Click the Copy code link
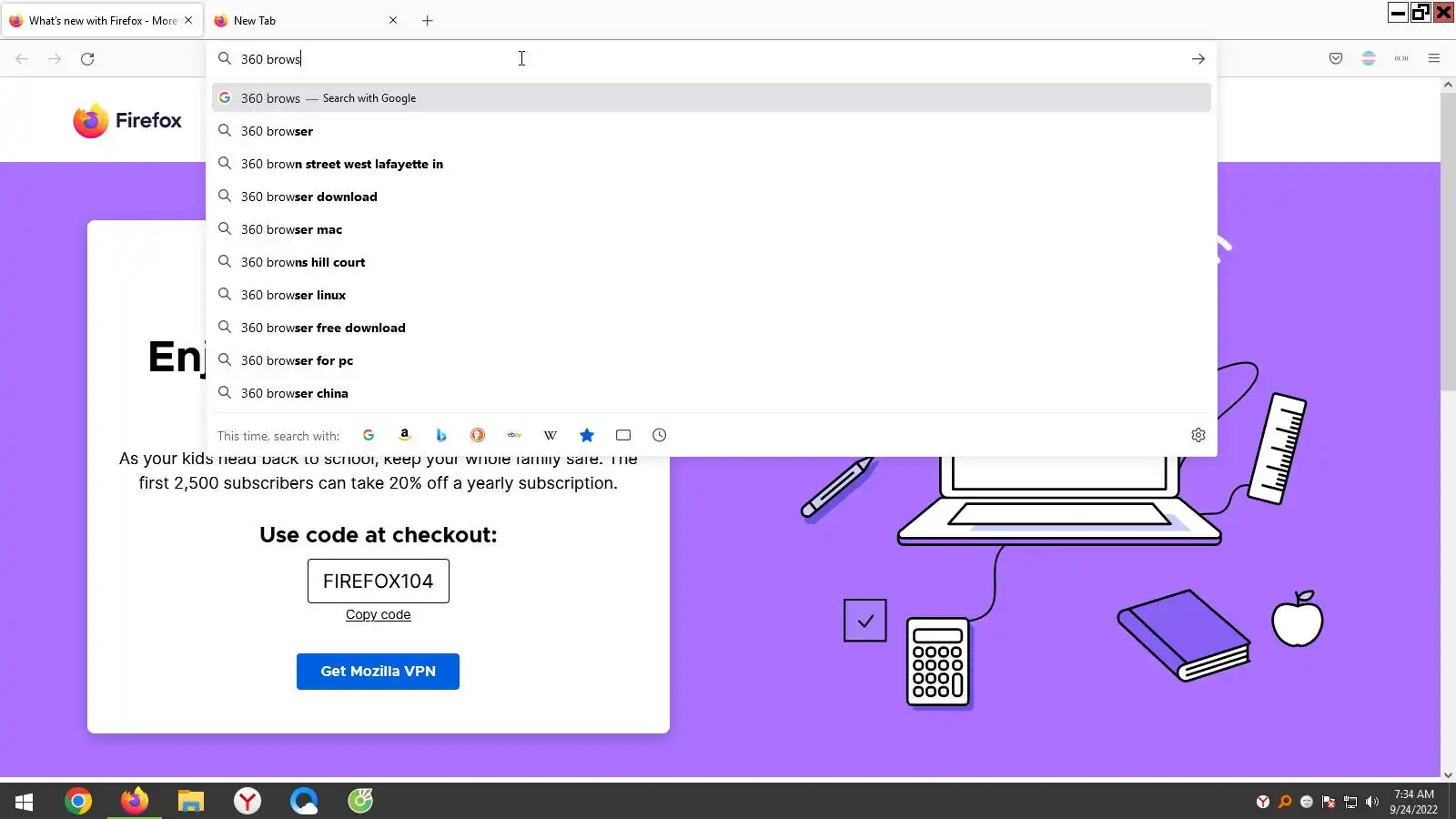Viewport: 1456px width, 819px height. (x=378, y=614)
